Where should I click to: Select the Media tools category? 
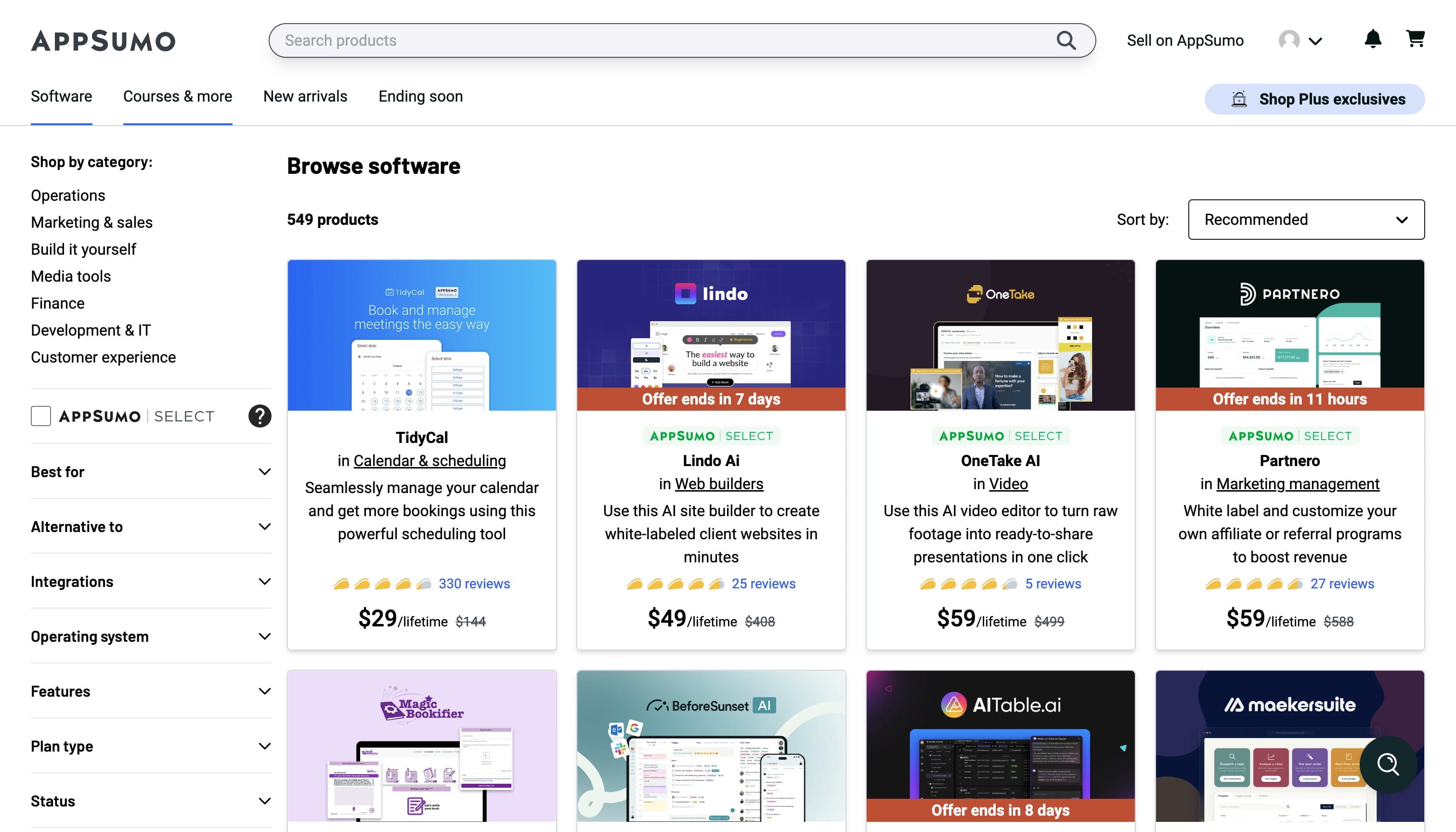pyautogui.click(x=71, y=276)
